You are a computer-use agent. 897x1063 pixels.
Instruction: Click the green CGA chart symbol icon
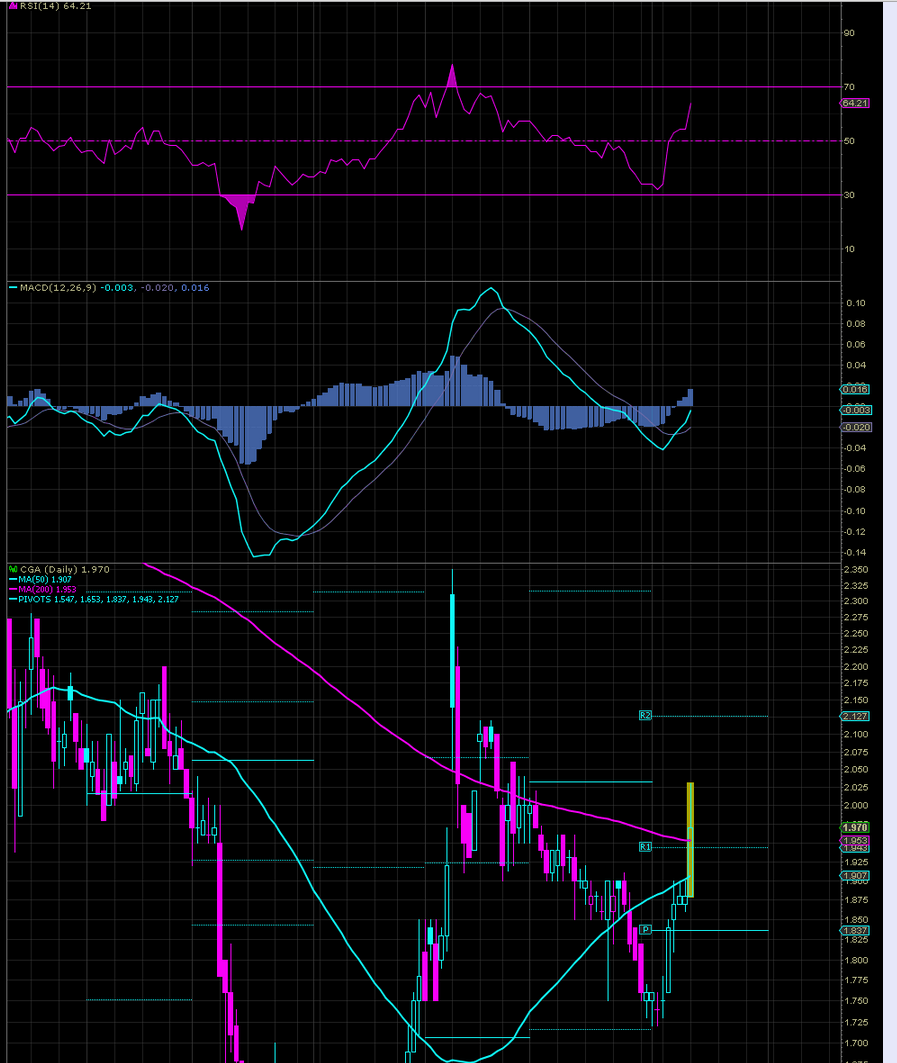point(13,569)
